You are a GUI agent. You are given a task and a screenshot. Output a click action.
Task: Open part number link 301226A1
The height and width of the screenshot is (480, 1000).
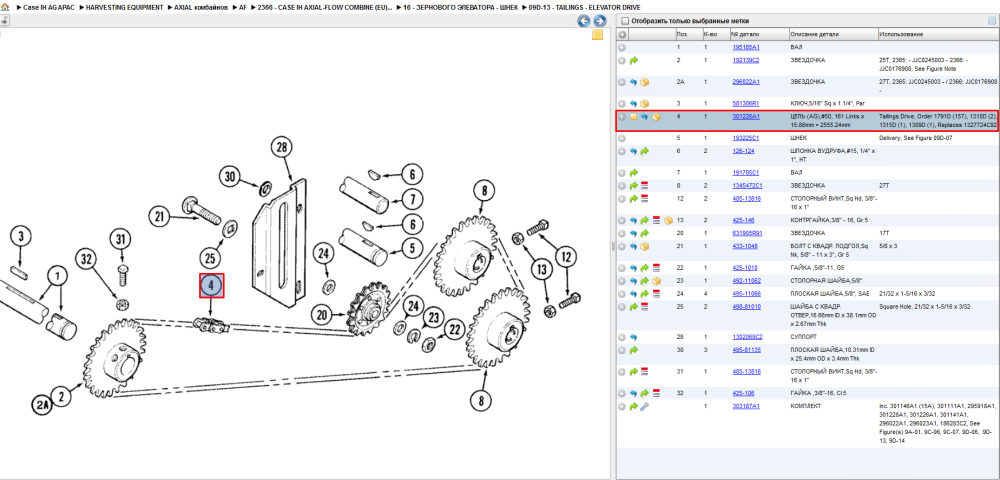pos(745,117)
